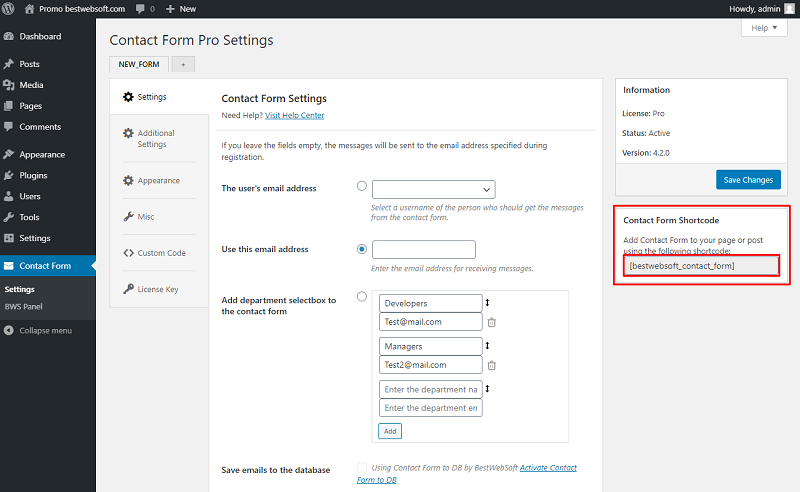Tick the Save emails to database checkbox

point(362,468)
